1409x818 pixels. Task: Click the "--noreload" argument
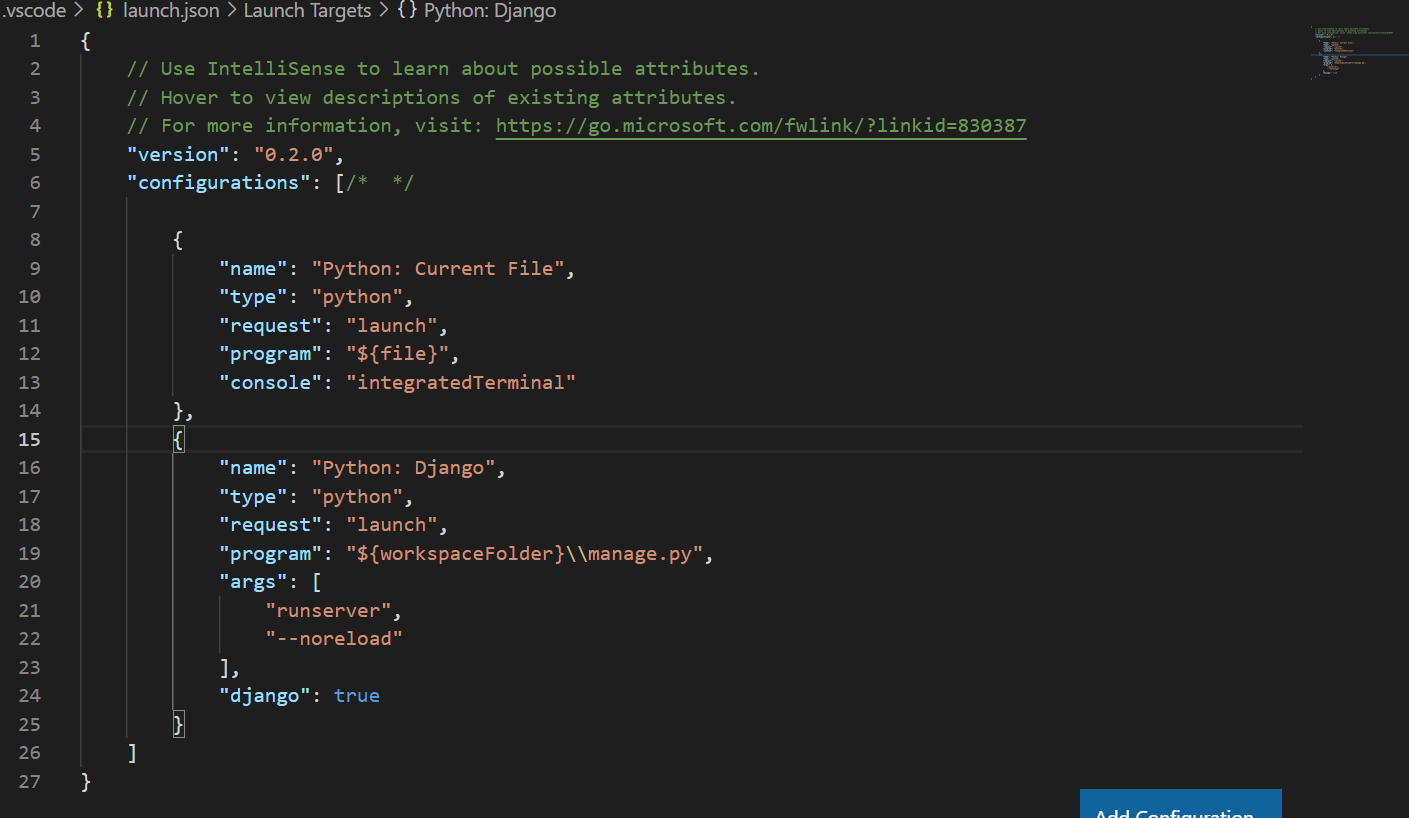(334, 638)
